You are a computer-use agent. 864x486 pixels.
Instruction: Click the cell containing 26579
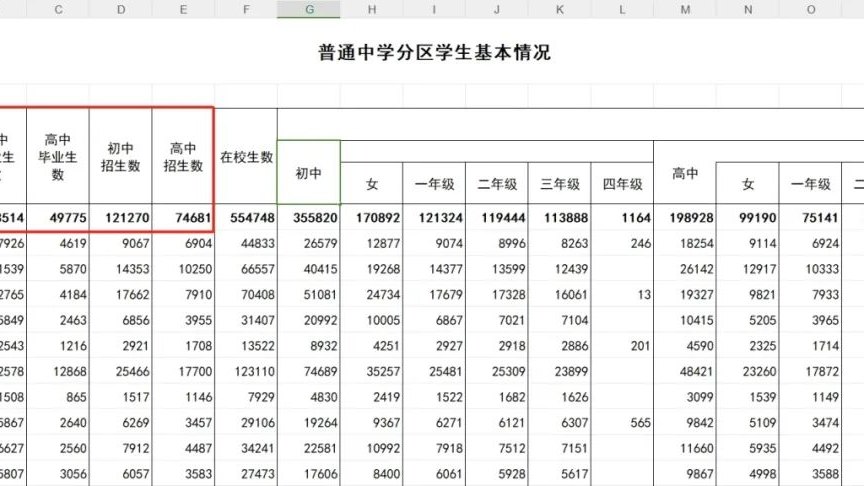click(309, 243)
